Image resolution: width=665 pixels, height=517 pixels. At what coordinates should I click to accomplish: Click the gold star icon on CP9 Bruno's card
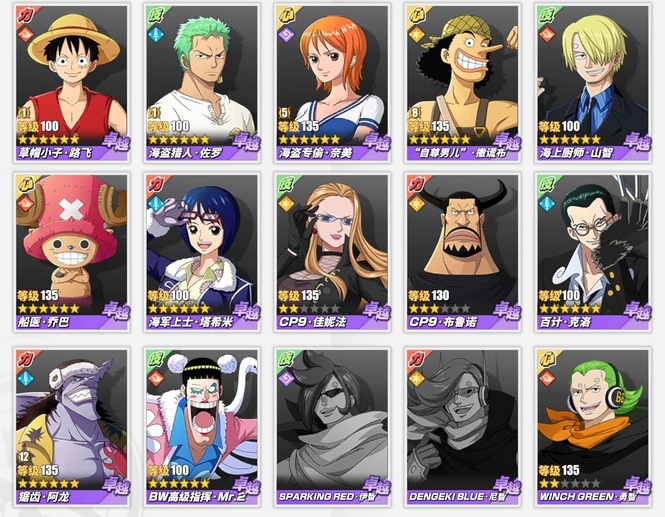point(416,204)
